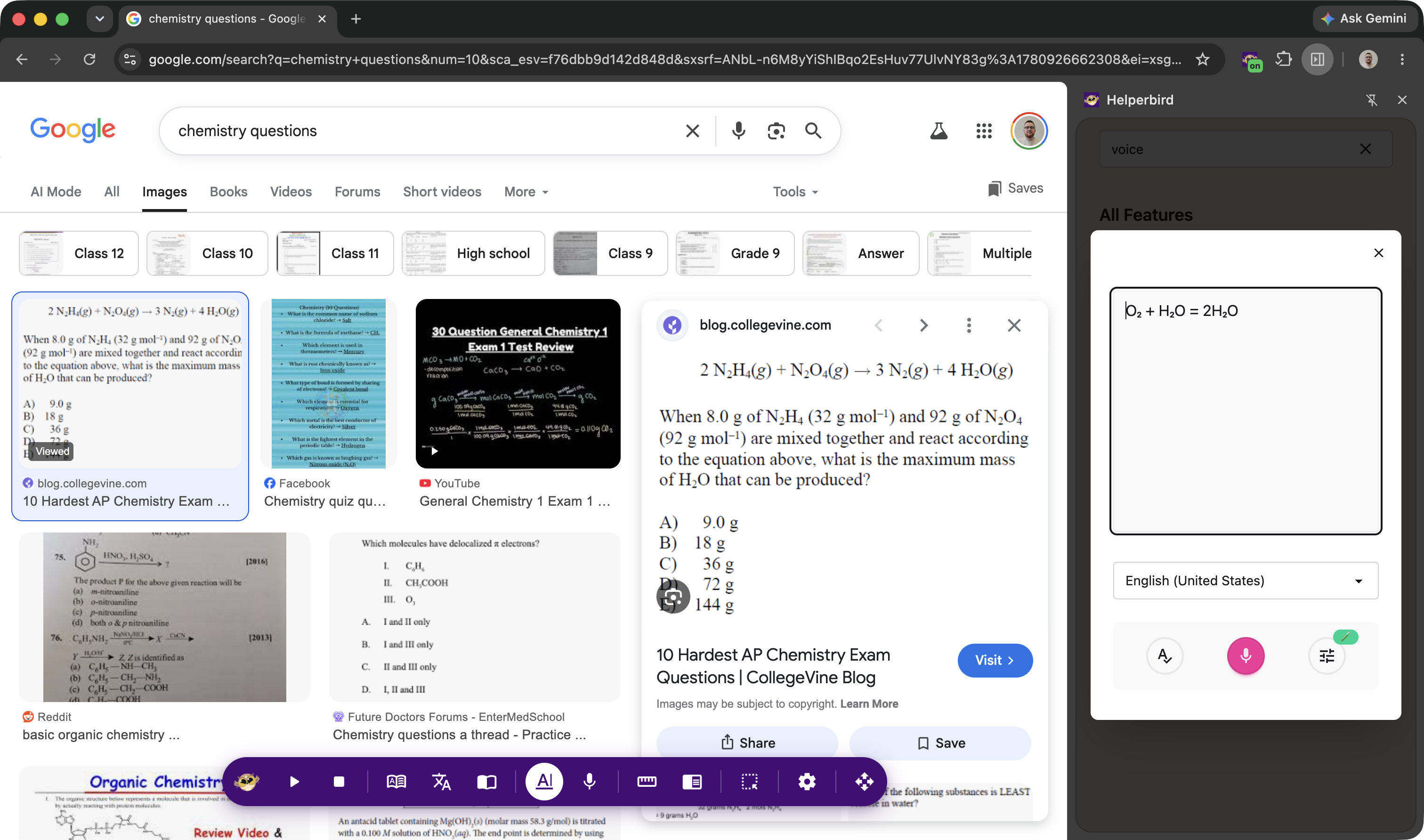This screenshot has width=1424, height=840.
Task: Click the circular AI button in toolbar
Action: (544, 782)
